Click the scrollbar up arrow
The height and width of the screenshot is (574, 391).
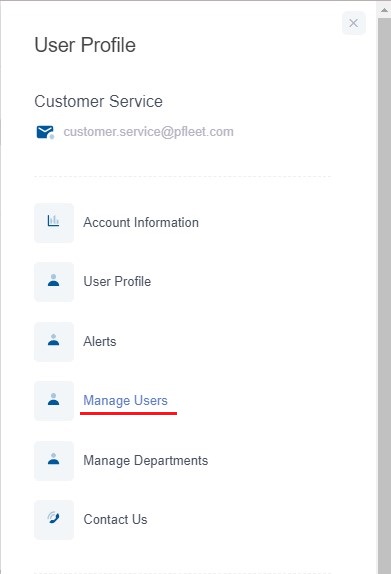(x=384, y=10)
